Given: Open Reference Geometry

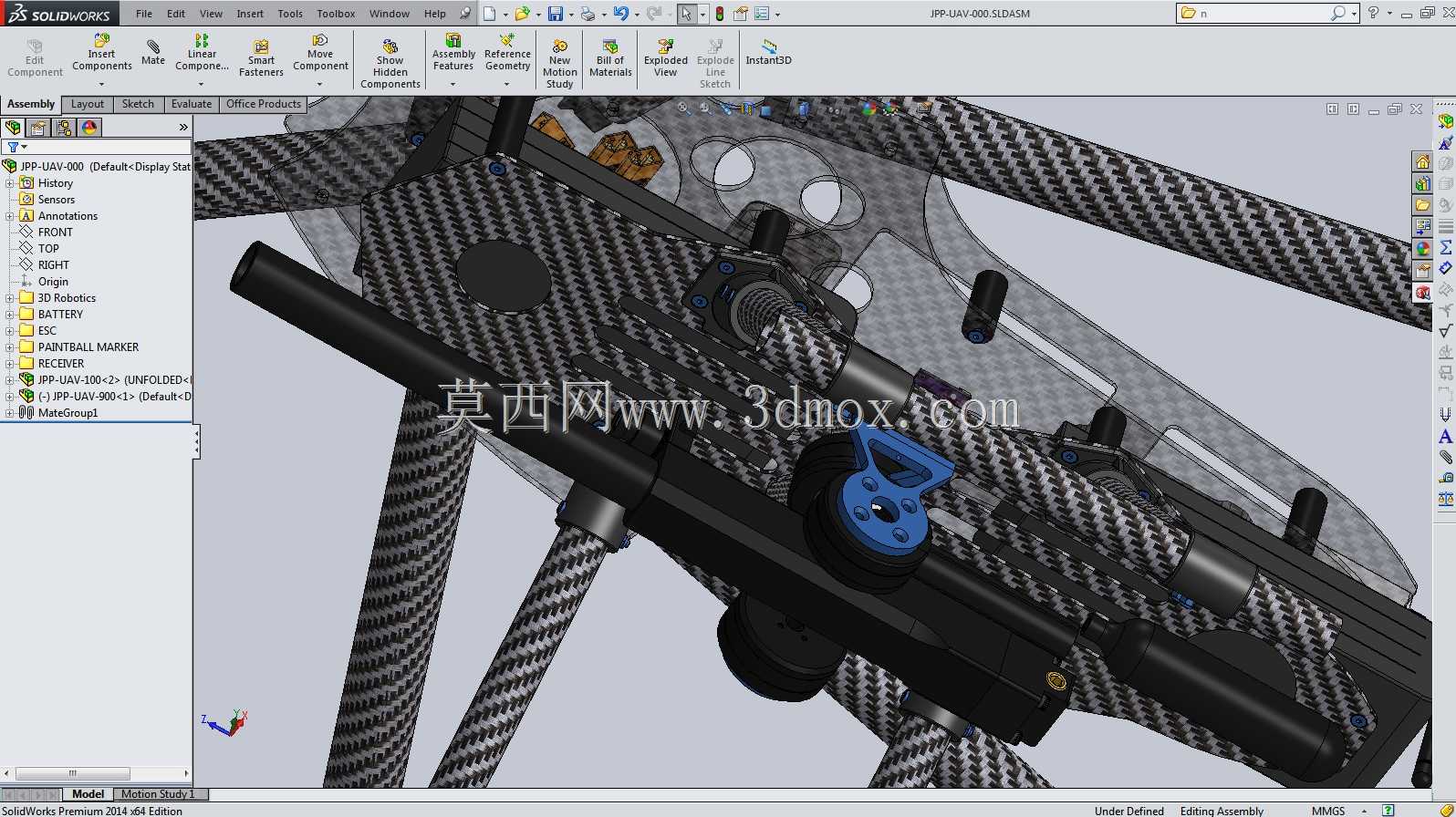Looking at the screenshot, I should 507,53.
